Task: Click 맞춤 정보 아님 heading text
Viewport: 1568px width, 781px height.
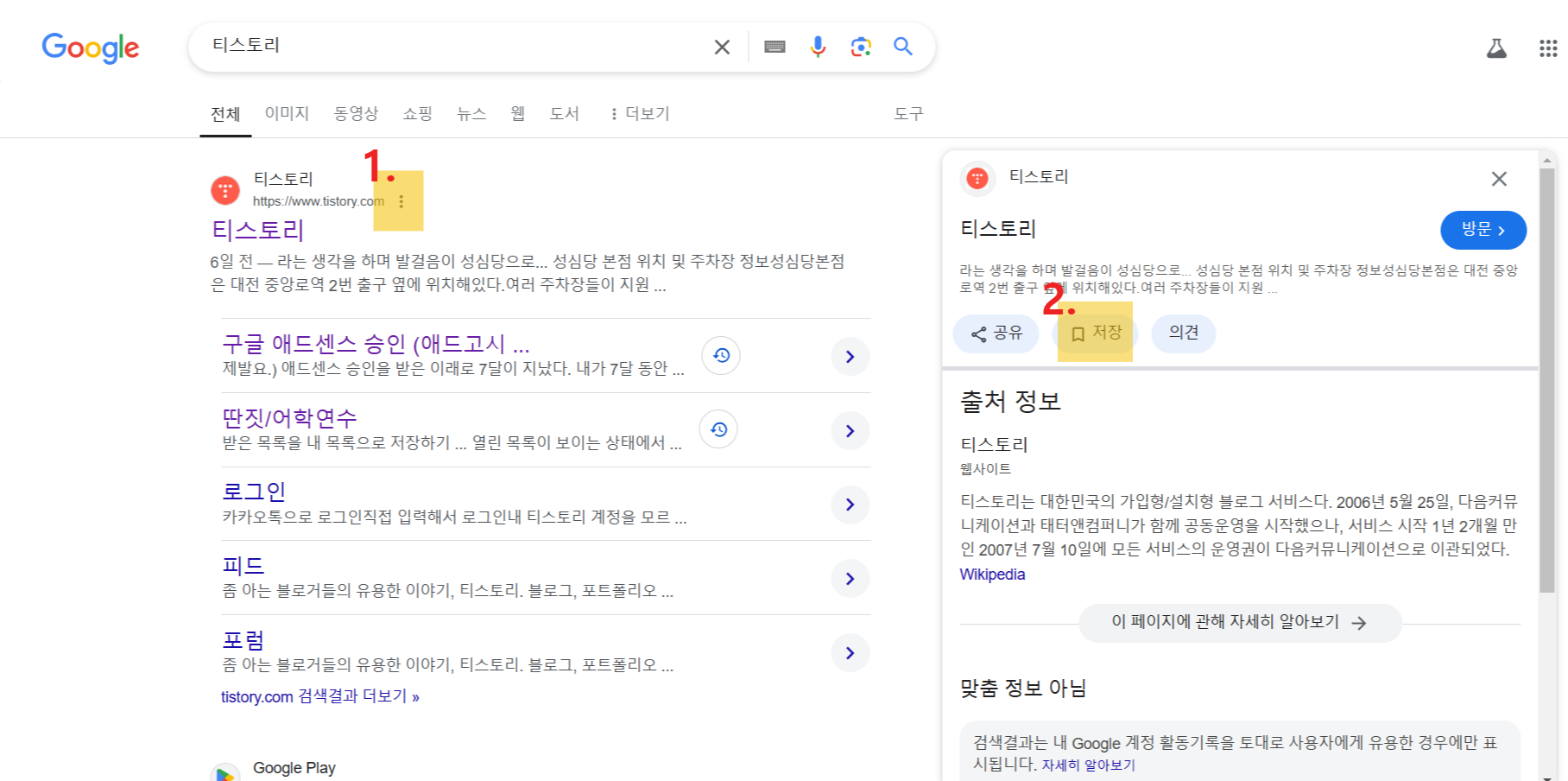Action: pyautogui.click(x=1023, y=689)
